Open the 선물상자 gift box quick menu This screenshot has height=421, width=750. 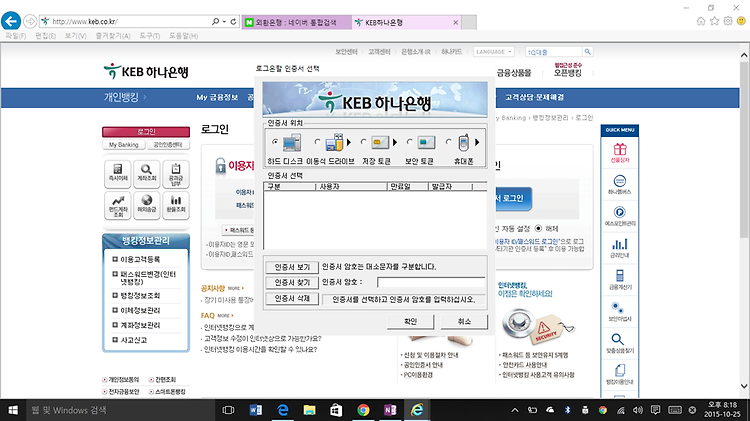(x=619, y=153)
